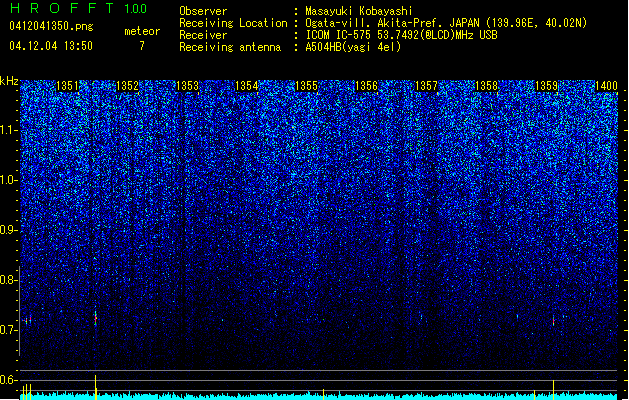Click the 1.0 kHz frequency label

(8, 180)
